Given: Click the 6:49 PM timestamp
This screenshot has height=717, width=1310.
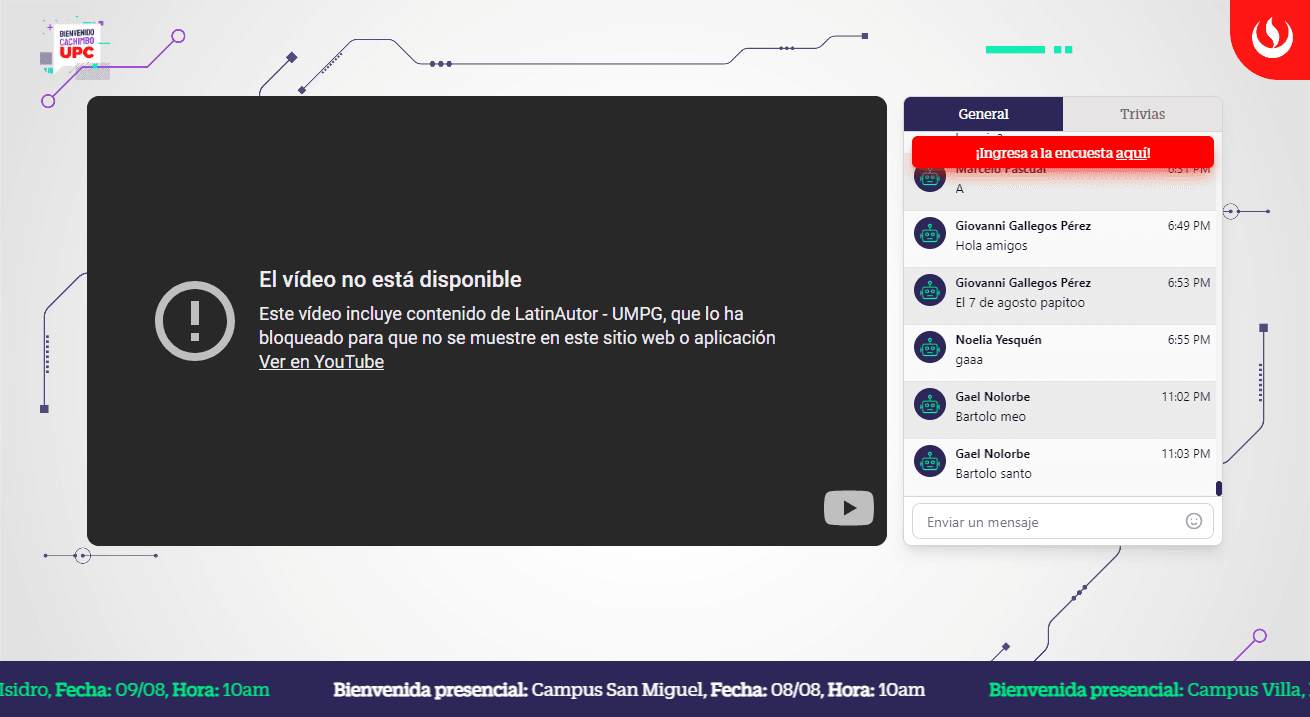Looking at the screenshot, I should click(x=1189, y=226).
